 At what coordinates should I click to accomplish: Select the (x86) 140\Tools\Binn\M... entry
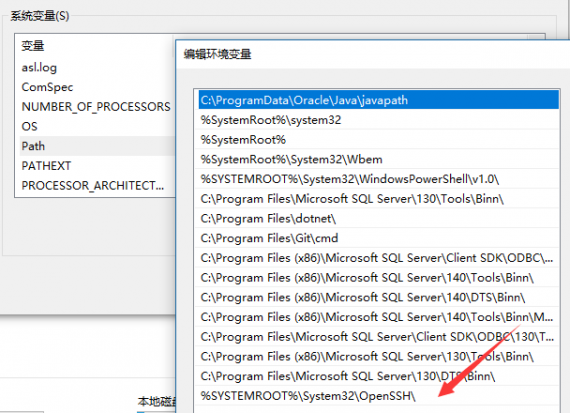pyautogui.click(x=378, y=317)
